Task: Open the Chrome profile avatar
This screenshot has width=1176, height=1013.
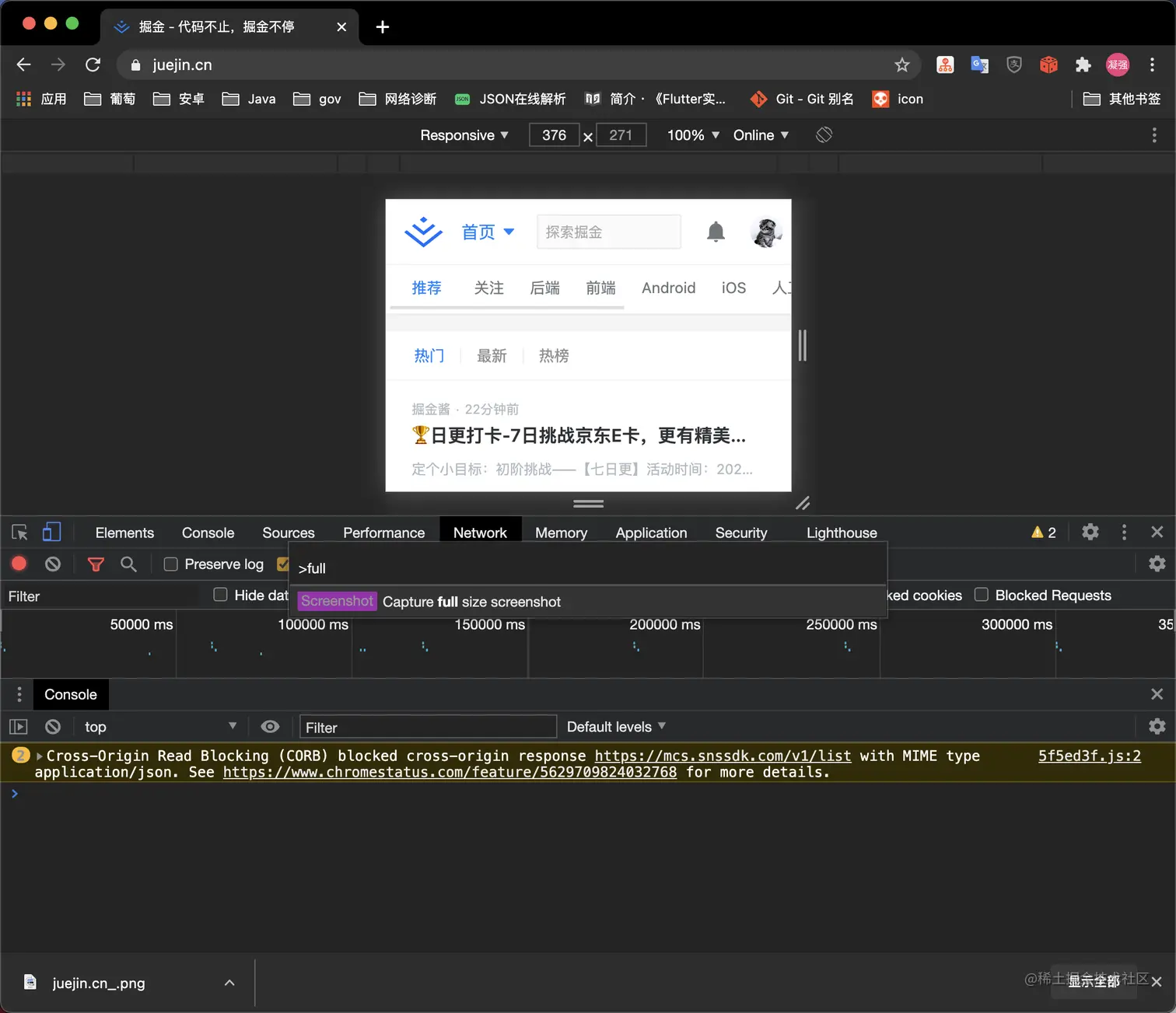Action: tap(1118, 65)
